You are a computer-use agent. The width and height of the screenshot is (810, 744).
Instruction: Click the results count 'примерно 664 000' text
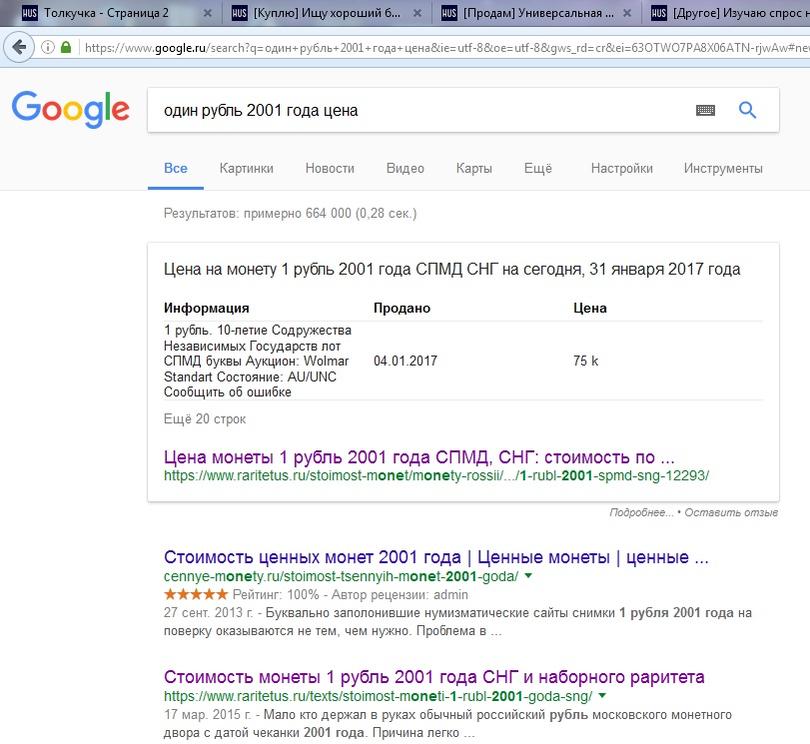[297, 213]
